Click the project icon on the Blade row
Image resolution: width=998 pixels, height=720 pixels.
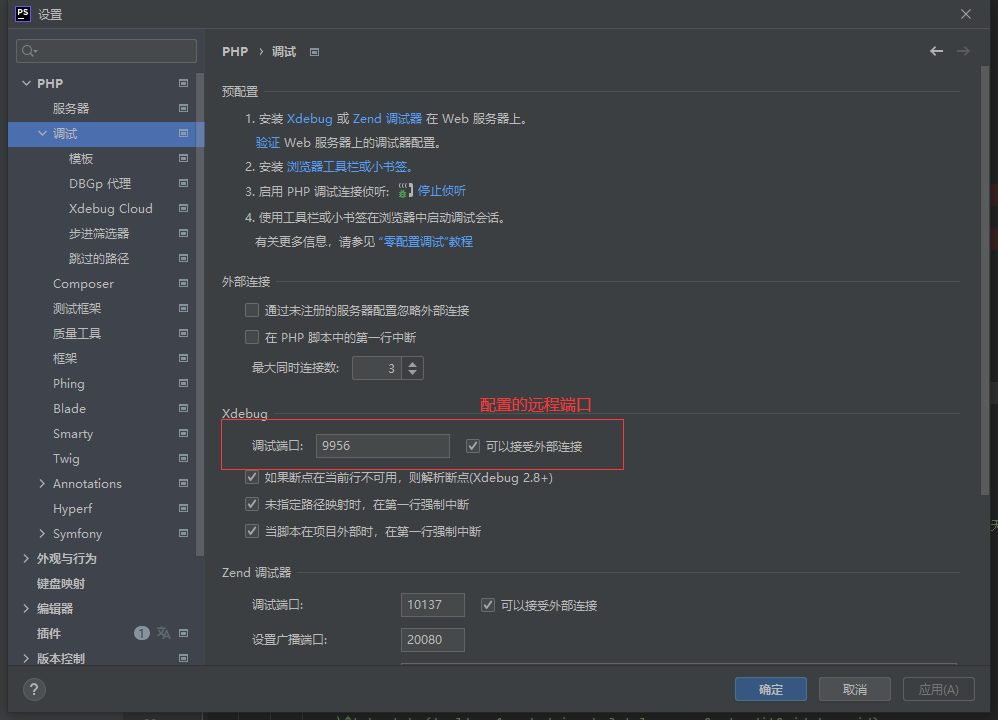tap(183, 408)
